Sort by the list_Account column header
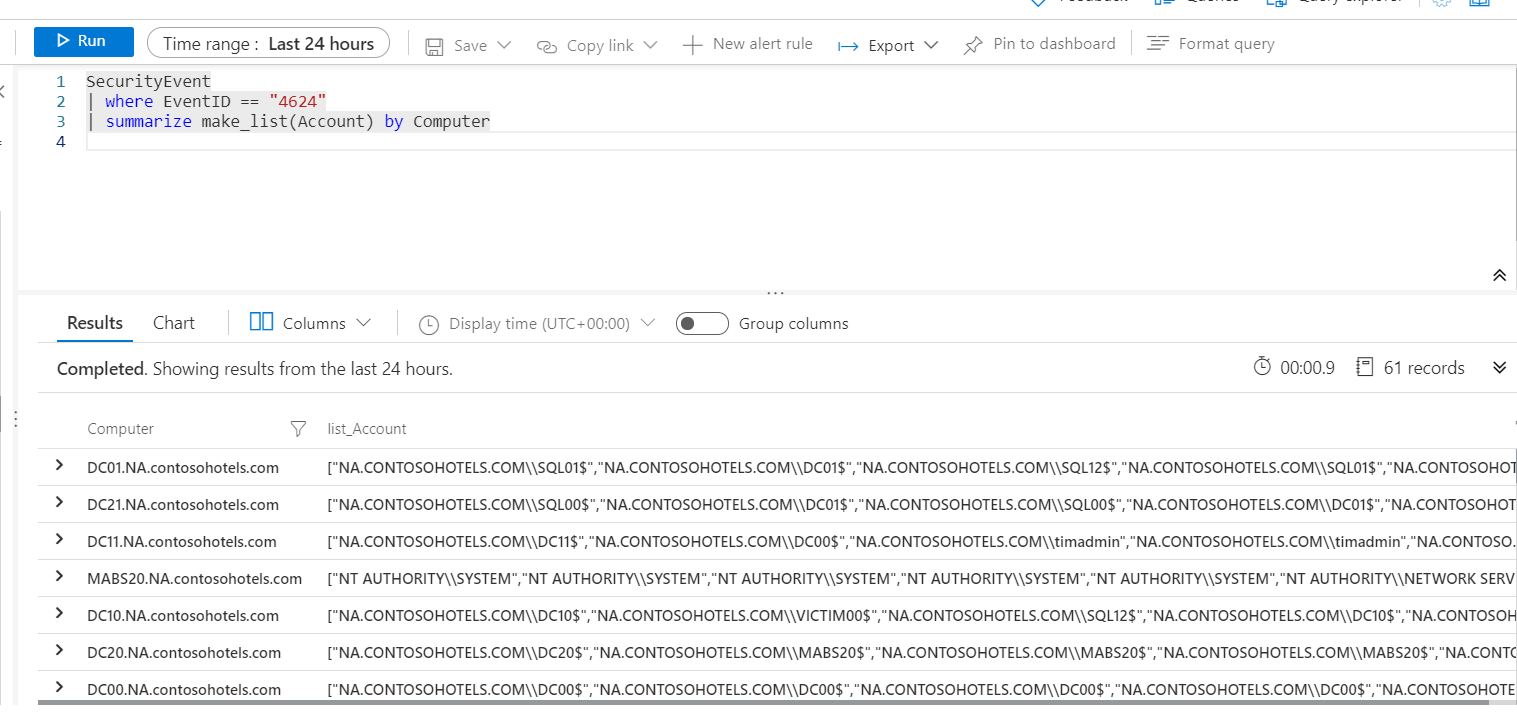The width and height of the screenshot is (1517, 720). click(x=367, y=429)
